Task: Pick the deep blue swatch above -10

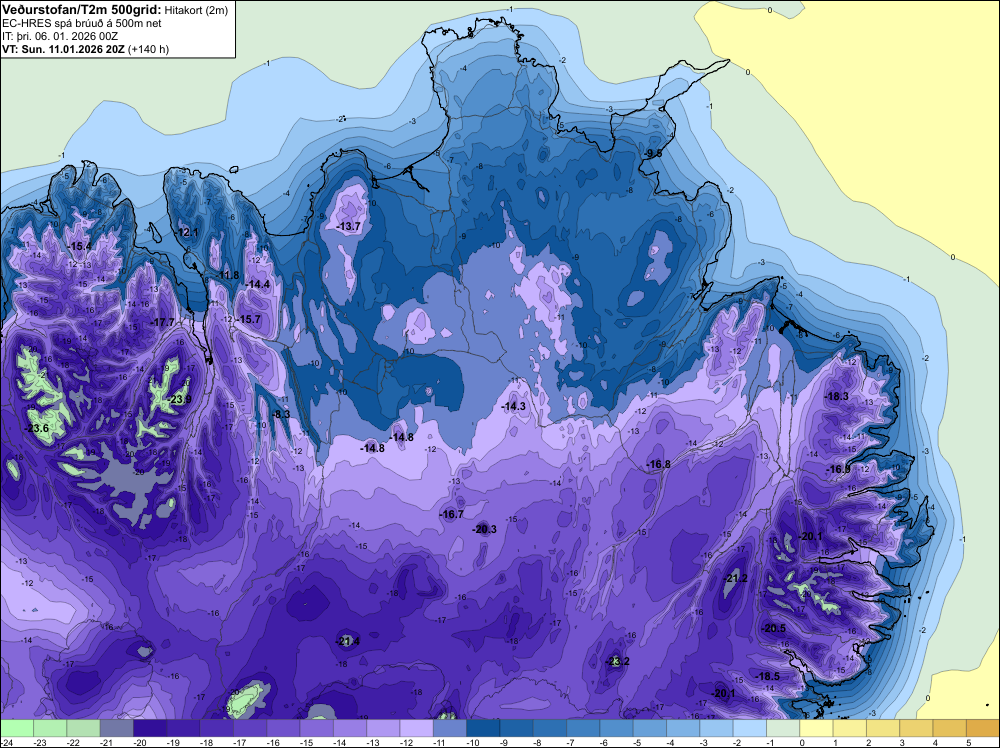Action: pos(483,728)
